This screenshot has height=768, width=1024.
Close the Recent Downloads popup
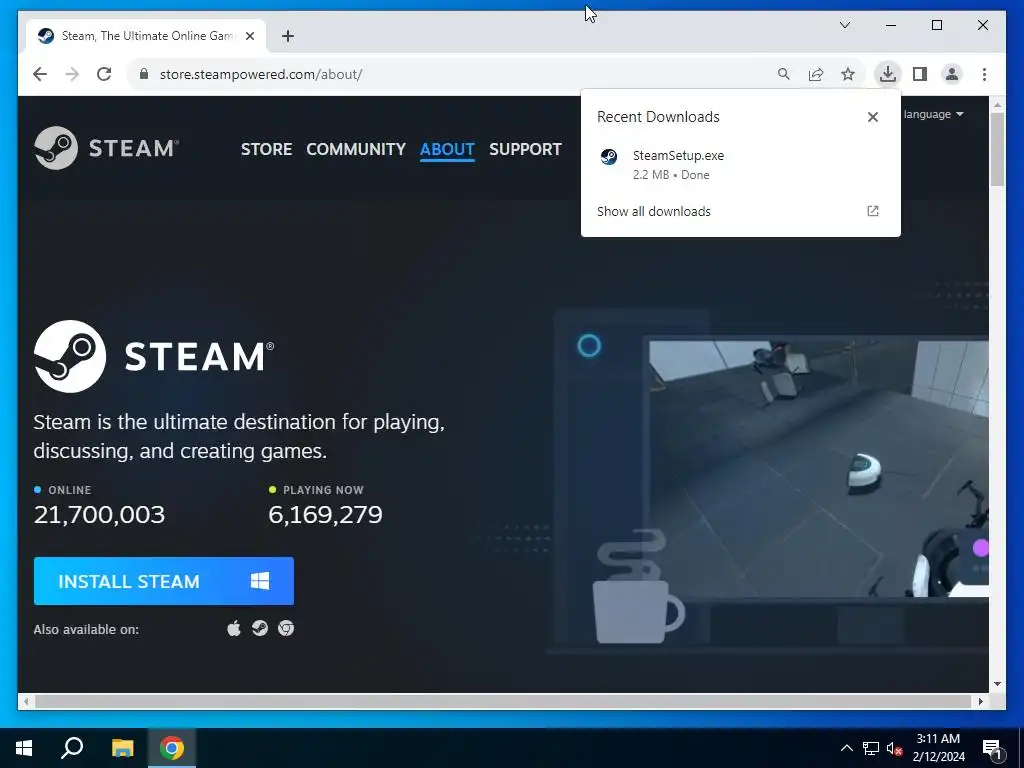(x=872, y=117)
